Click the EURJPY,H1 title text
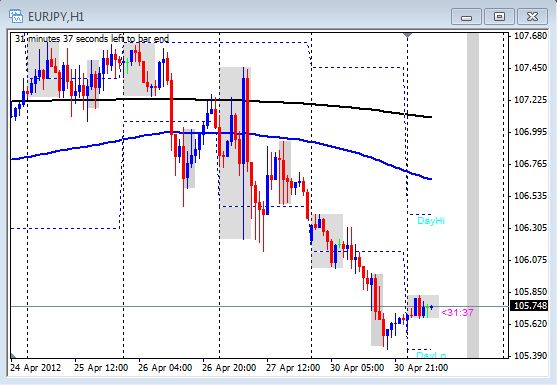557x385 pixels. [x=56, y=17]
